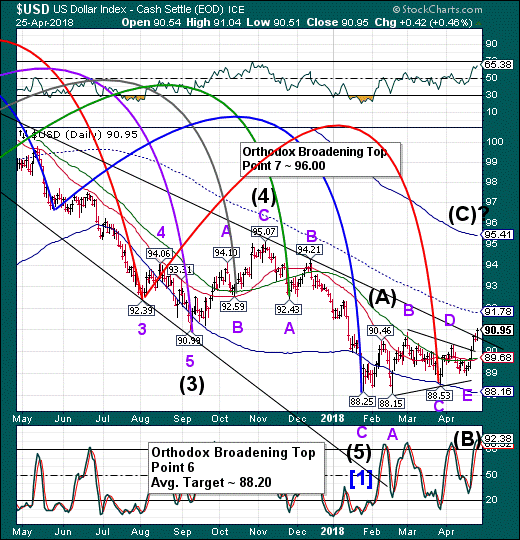Click the 2018 marker on the main time axis

[333, 418]
